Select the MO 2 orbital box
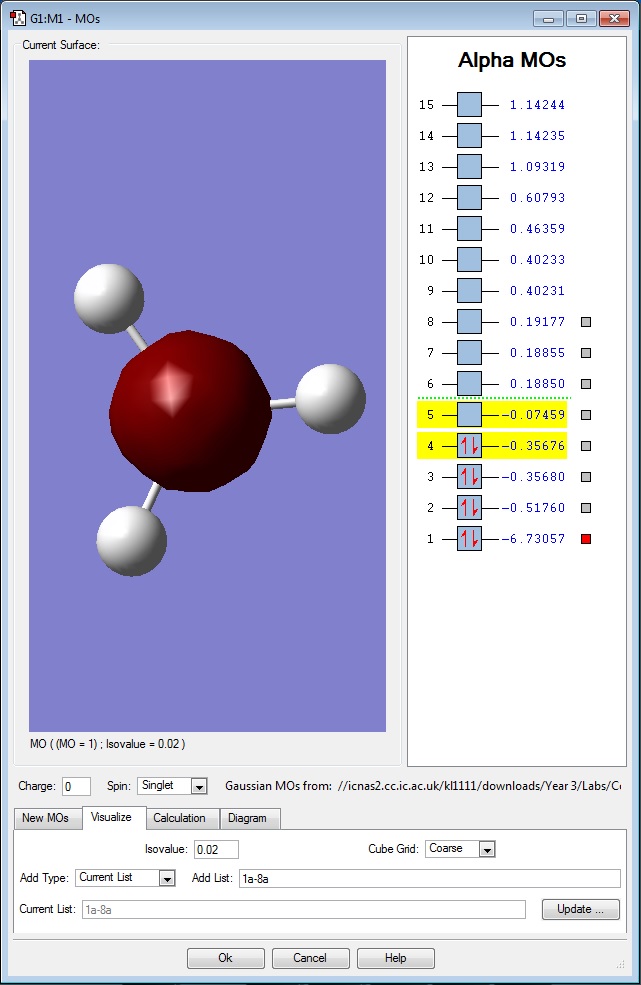The image size is (641, 985). click(x=469, y=508)
